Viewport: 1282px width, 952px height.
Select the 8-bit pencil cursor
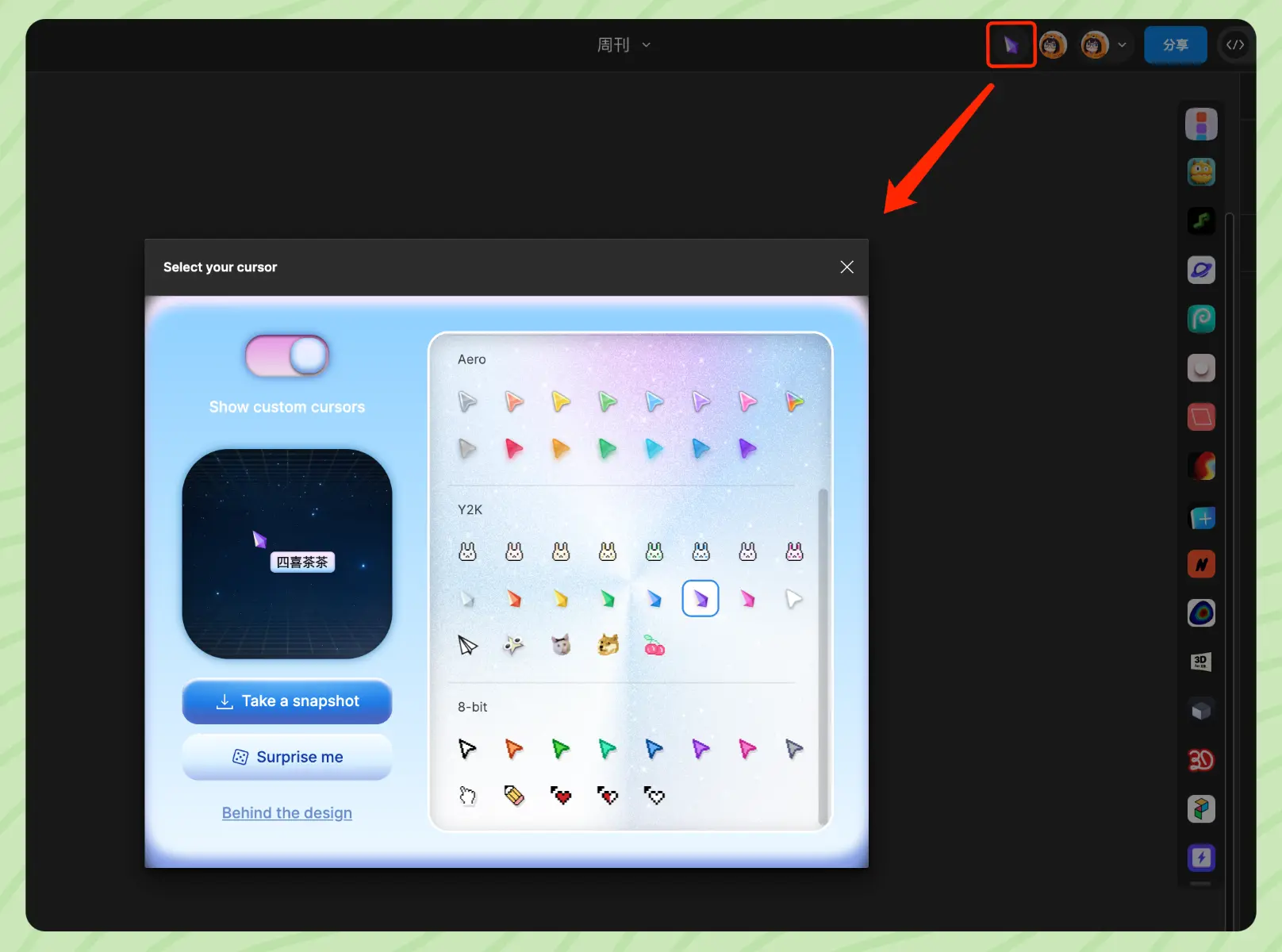click(x=514, y=796)
